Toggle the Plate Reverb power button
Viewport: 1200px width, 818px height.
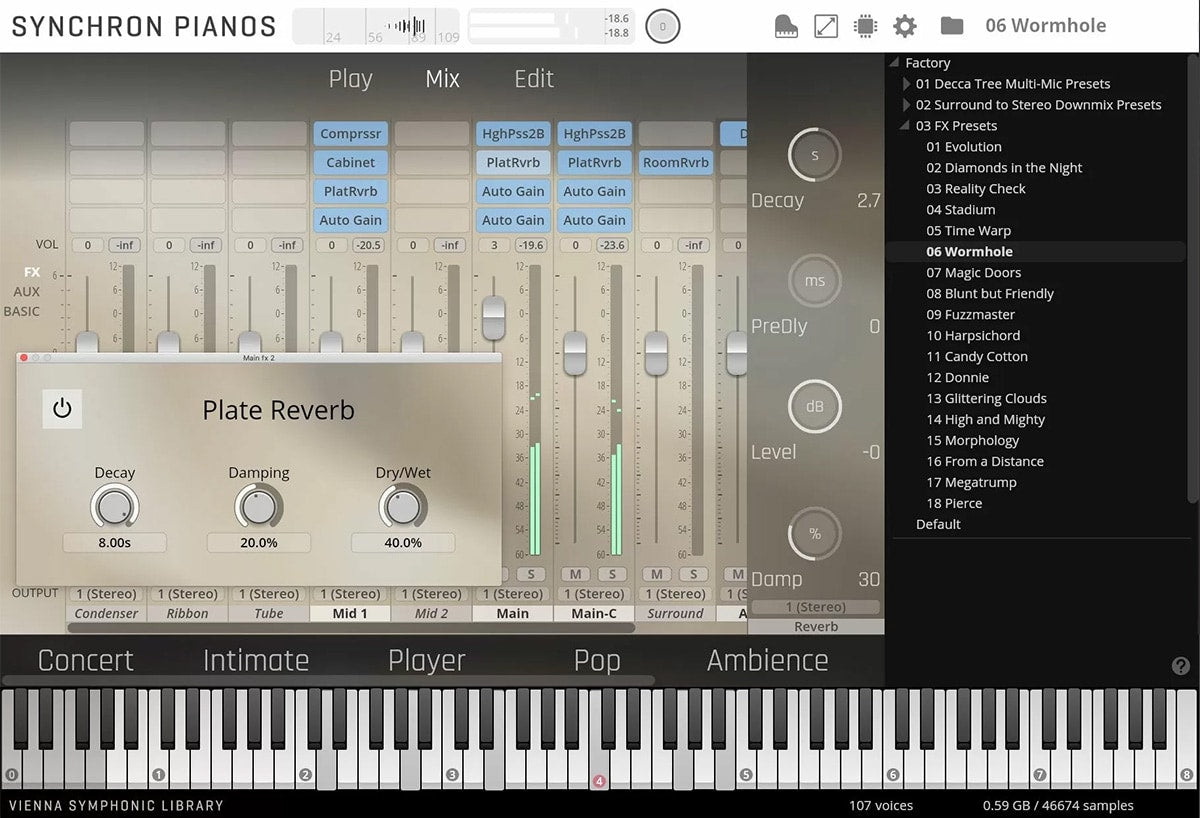(62, 409)
